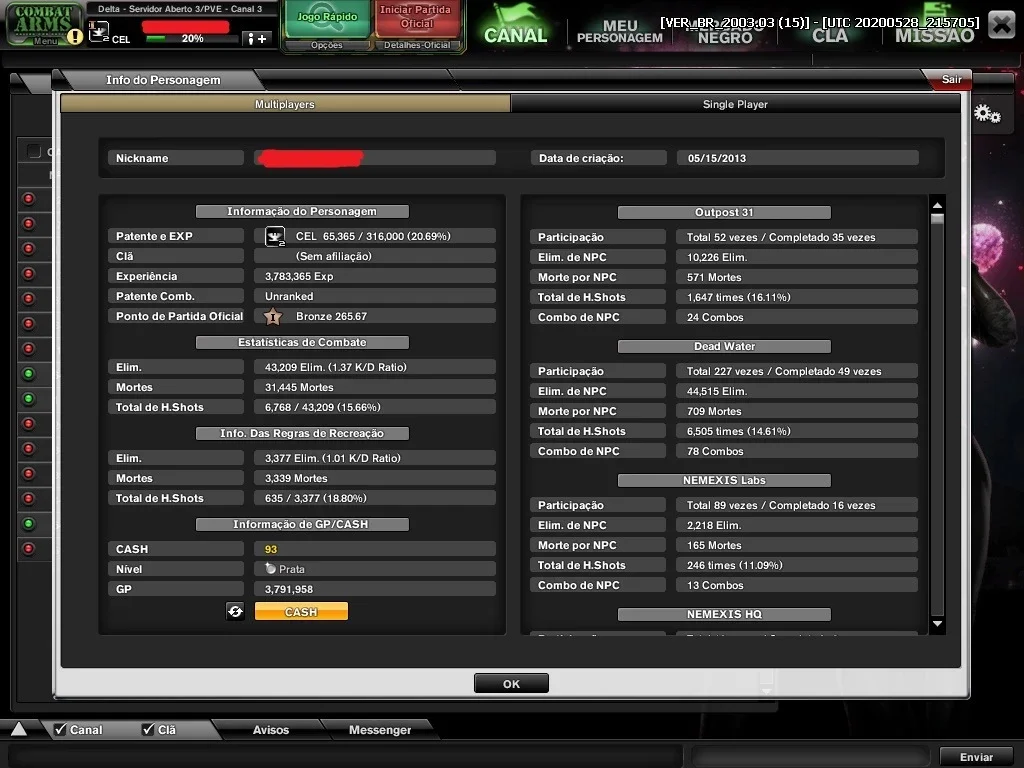Click the CASH value 93
This screenshot has width=1024, height=768.
click(271, 549)
